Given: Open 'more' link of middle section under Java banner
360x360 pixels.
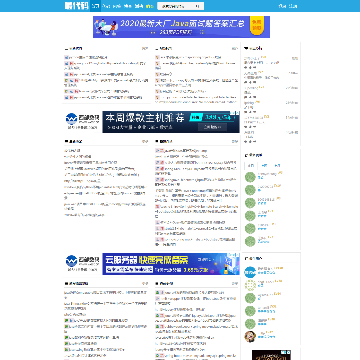Looking at the screenshot, I should [x=235, y=49].
